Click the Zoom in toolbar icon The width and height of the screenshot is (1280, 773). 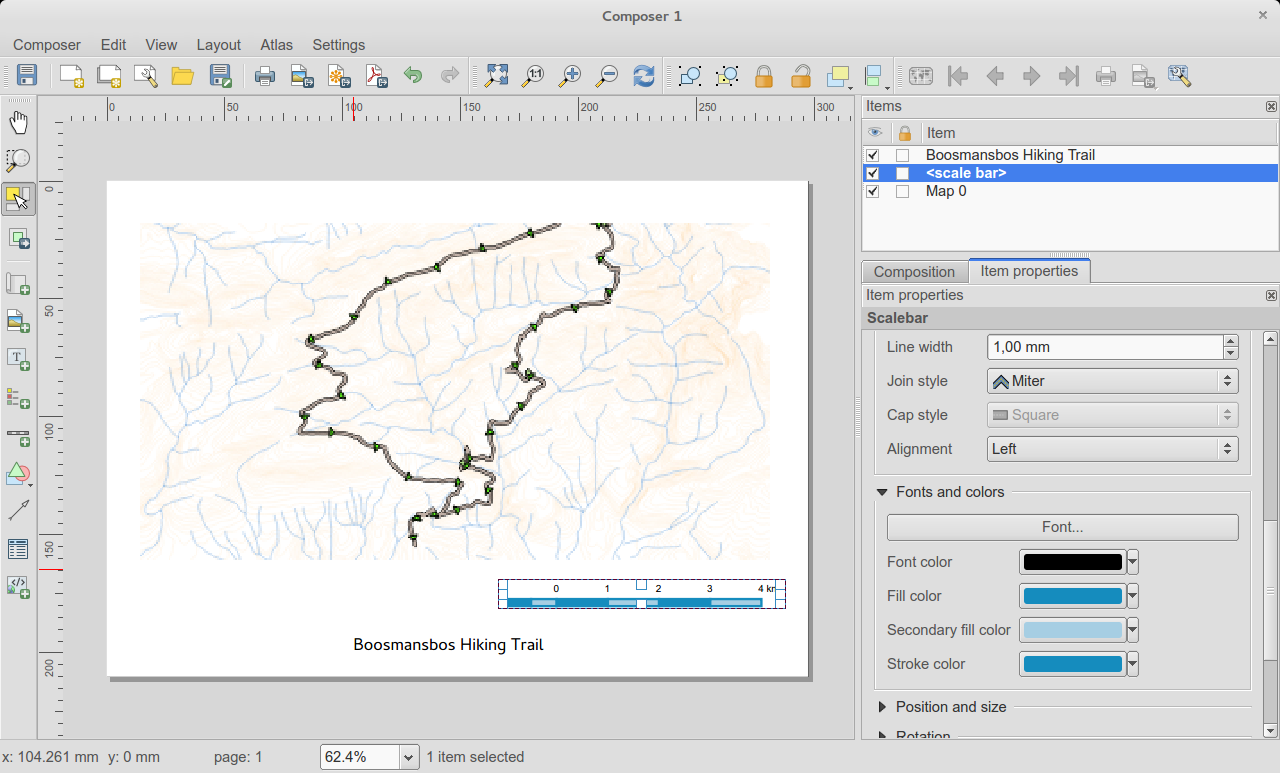click(x=570, y=76)
